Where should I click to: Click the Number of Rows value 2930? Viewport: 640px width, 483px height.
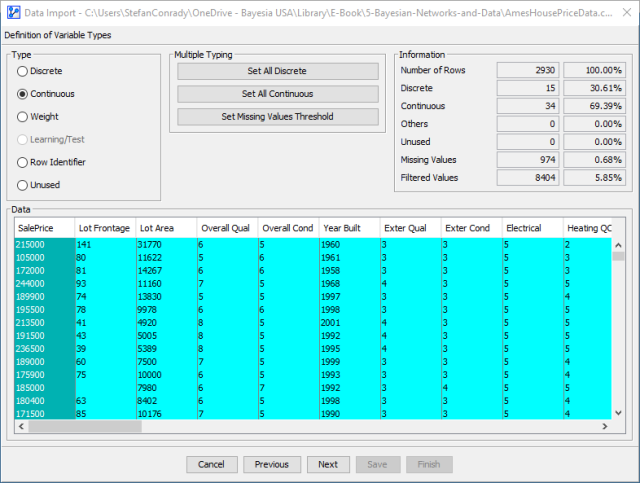pyautogui.click(x=527, y=70)
